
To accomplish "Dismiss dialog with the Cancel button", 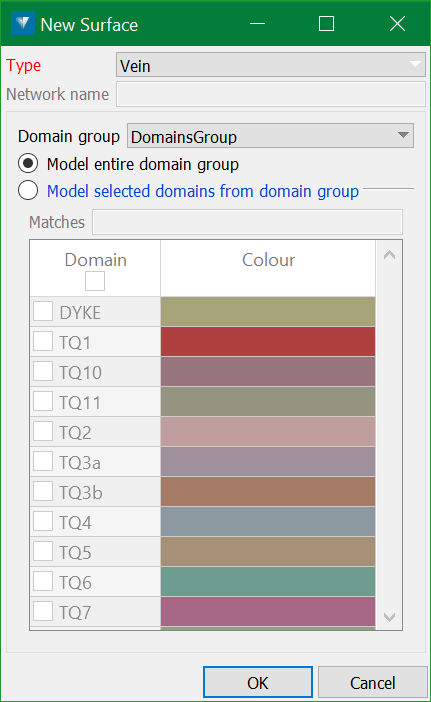I will point(372,683).
